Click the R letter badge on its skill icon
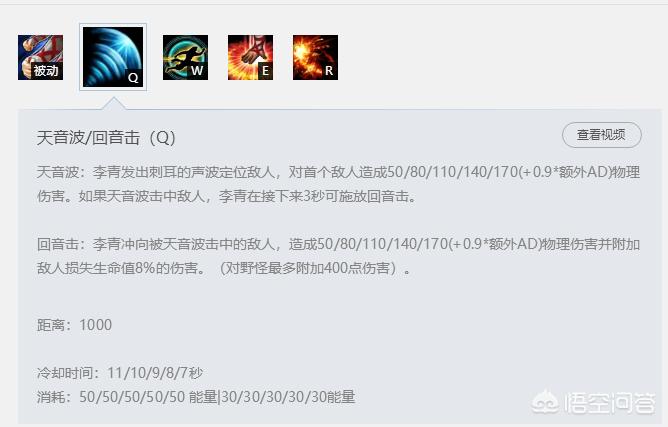 click(329, 70)
